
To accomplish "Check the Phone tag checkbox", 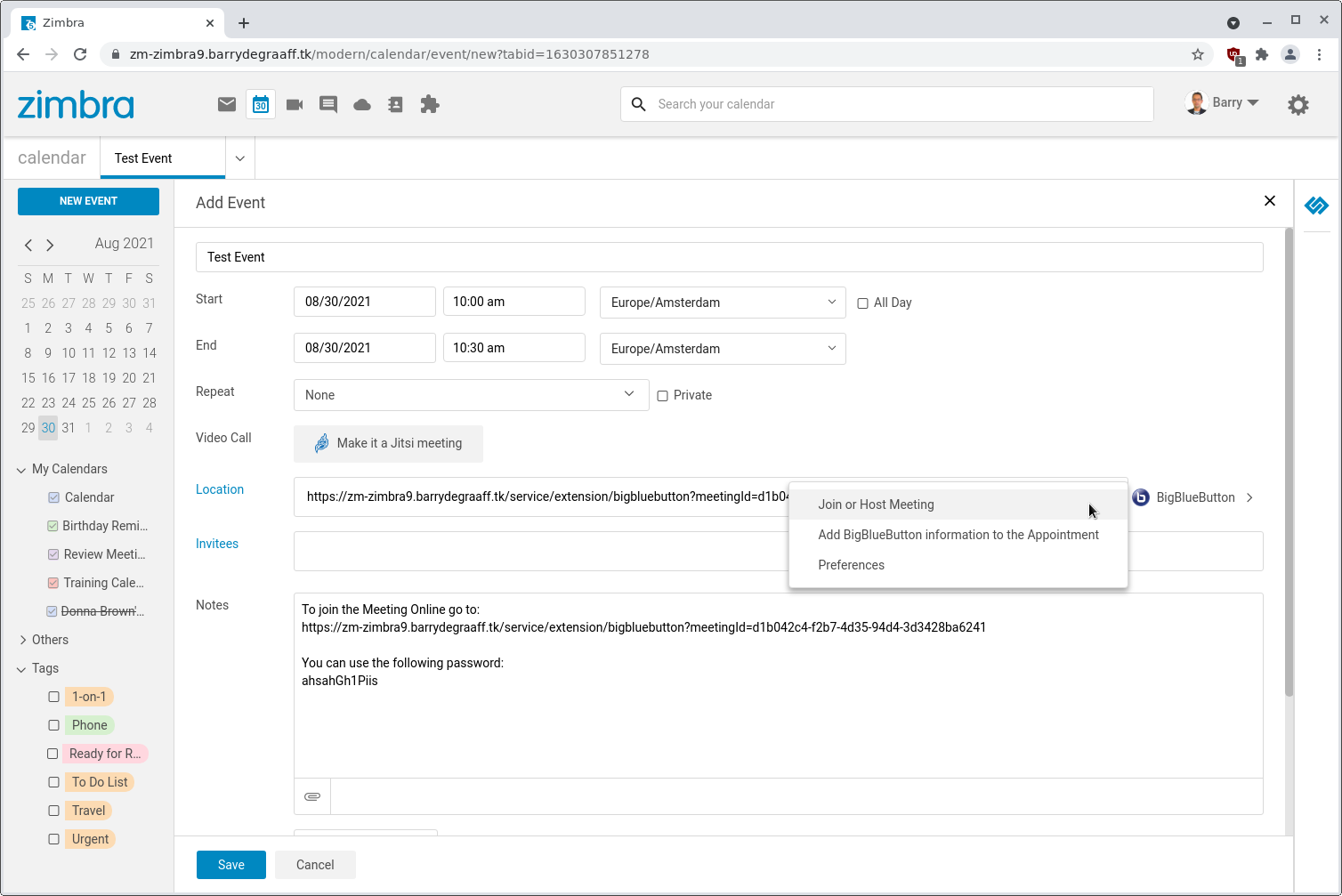I will (53, 725).
